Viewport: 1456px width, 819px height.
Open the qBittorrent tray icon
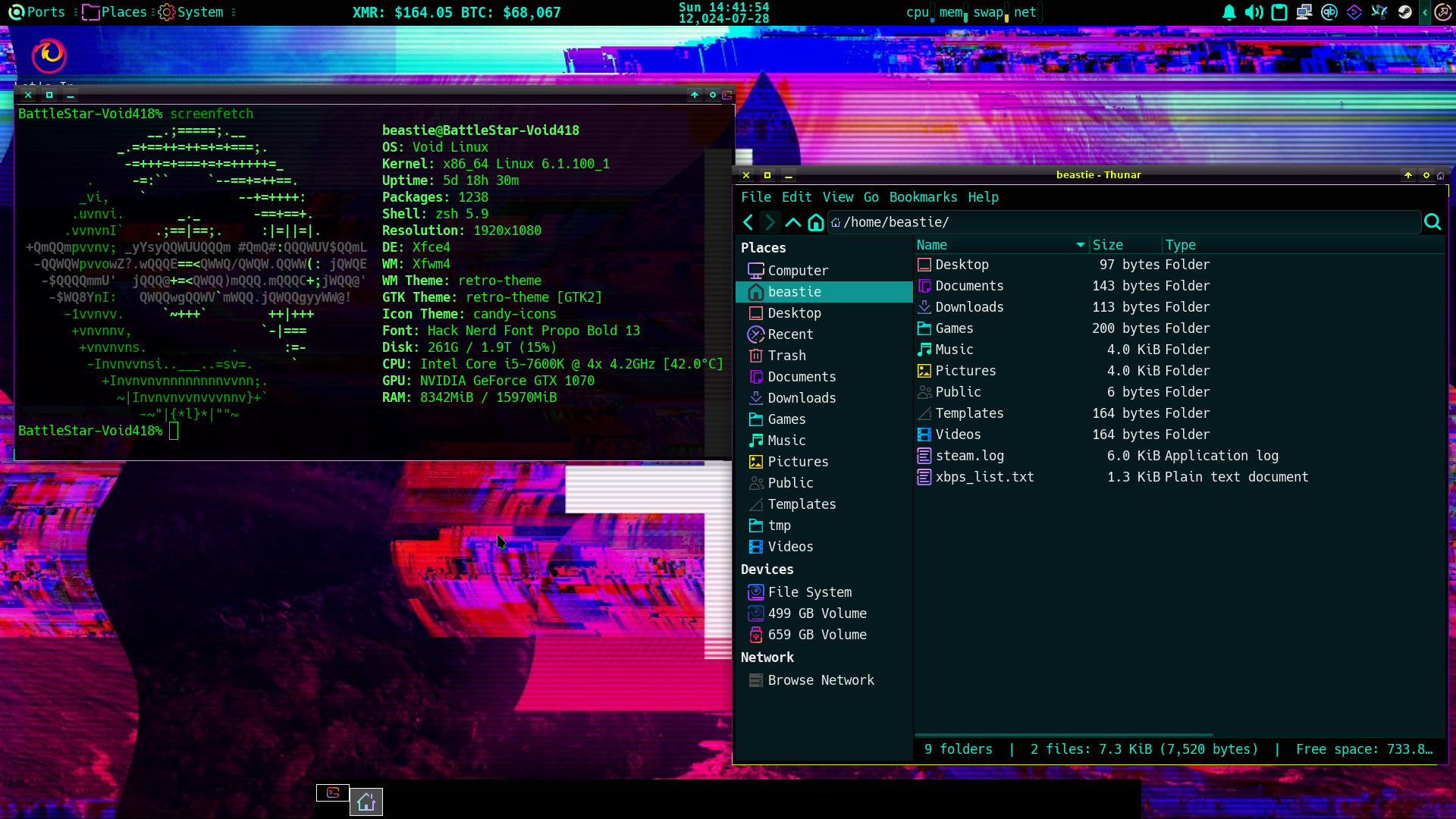[1329, 12]
